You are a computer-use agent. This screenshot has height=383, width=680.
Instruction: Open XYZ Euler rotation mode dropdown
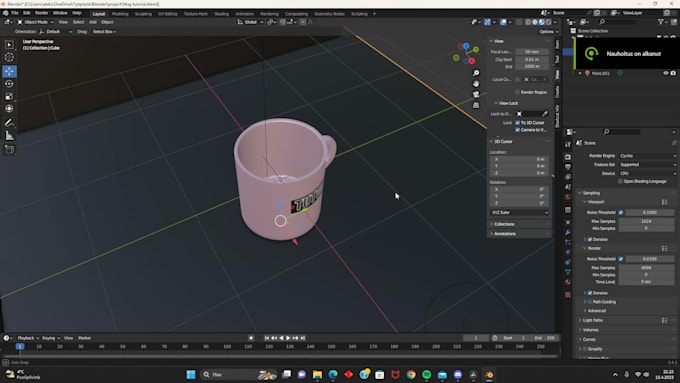(520, 213)
